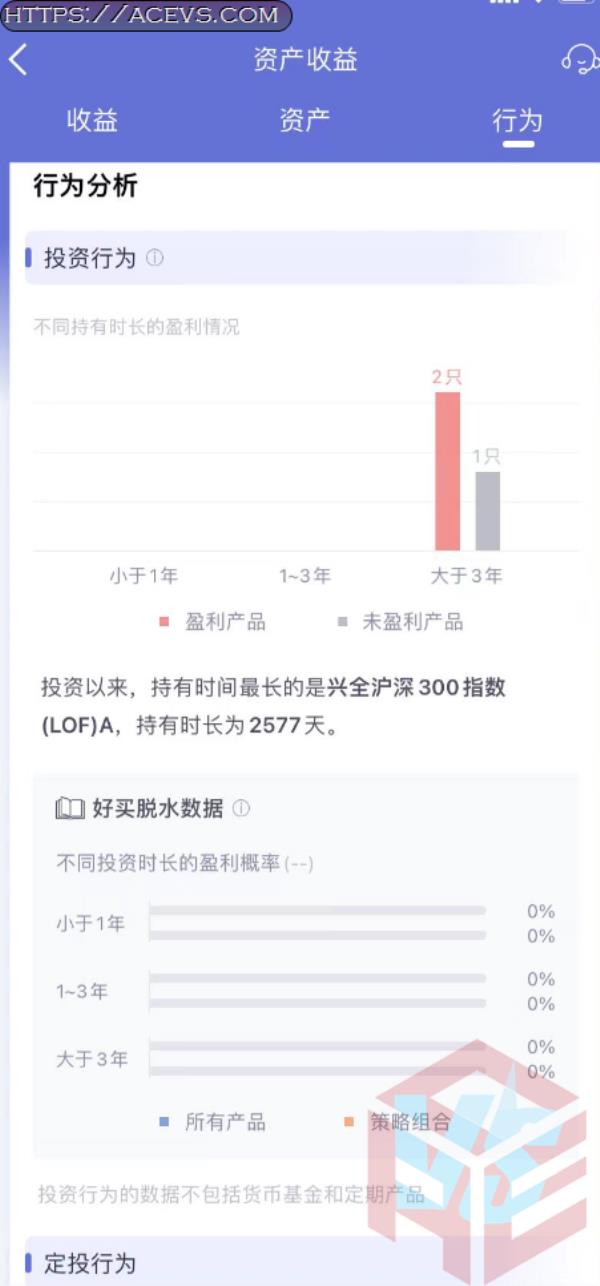Tap the pink 2只 profit bar
The height and width of the screenshot is (1286, 600).
[x=448, y=471]
